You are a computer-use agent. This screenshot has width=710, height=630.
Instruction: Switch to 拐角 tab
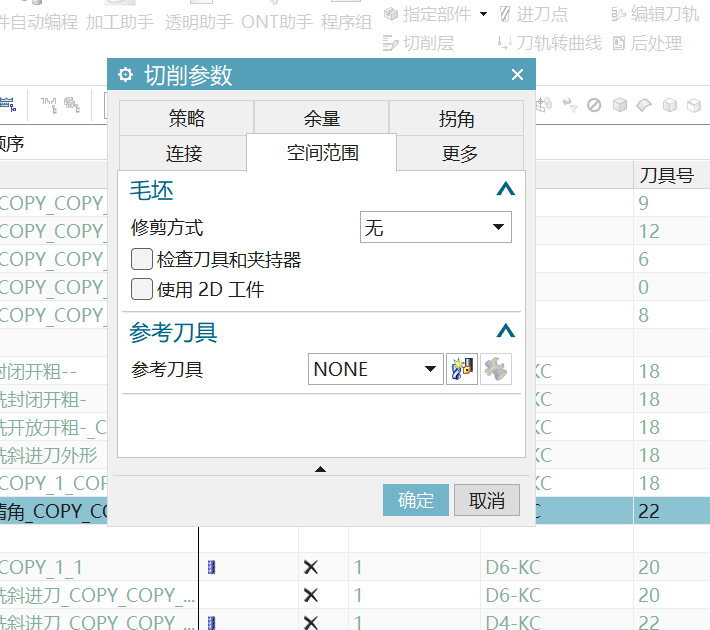(456, 118)
